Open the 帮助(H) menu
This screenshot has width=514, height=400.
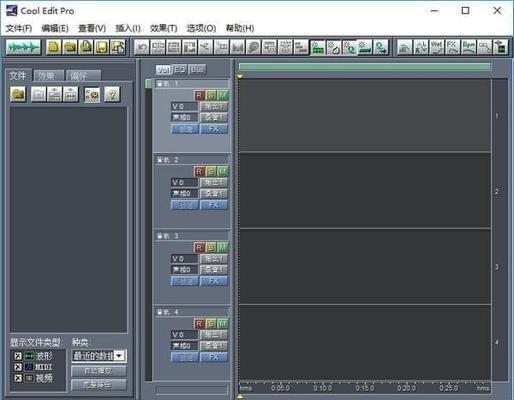pos(240,28)
